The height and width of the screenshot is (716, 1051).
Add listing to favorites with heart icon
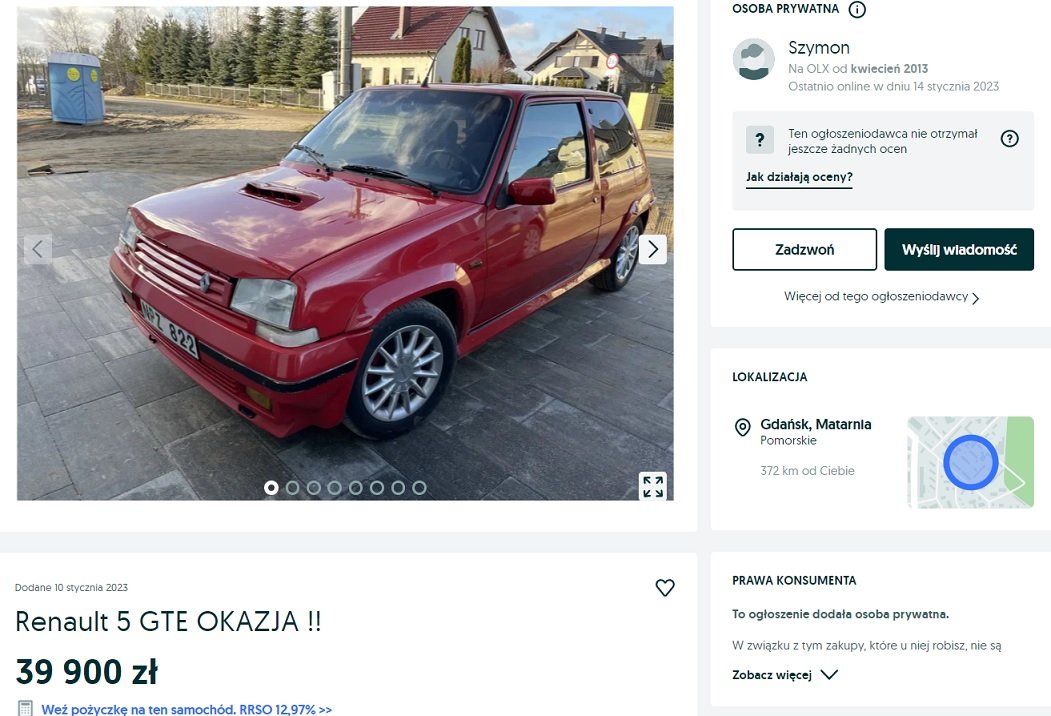664,588
